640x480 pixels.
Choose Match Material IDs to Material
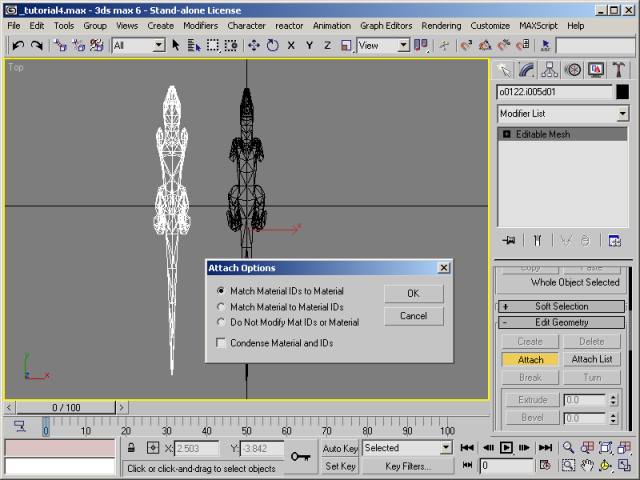click(x=221, y=291)
